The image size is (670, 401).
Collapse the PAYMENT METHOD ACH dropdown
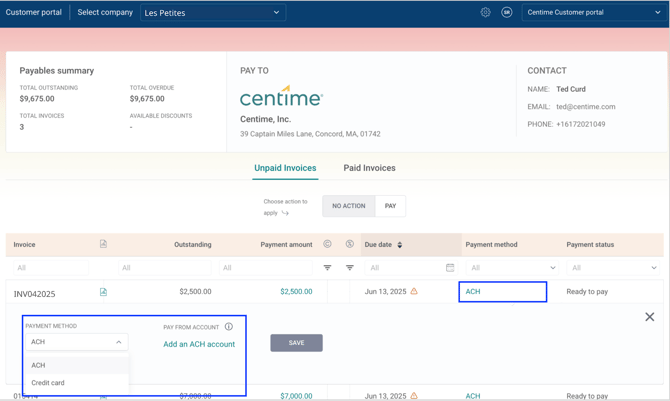coord(76,342)
